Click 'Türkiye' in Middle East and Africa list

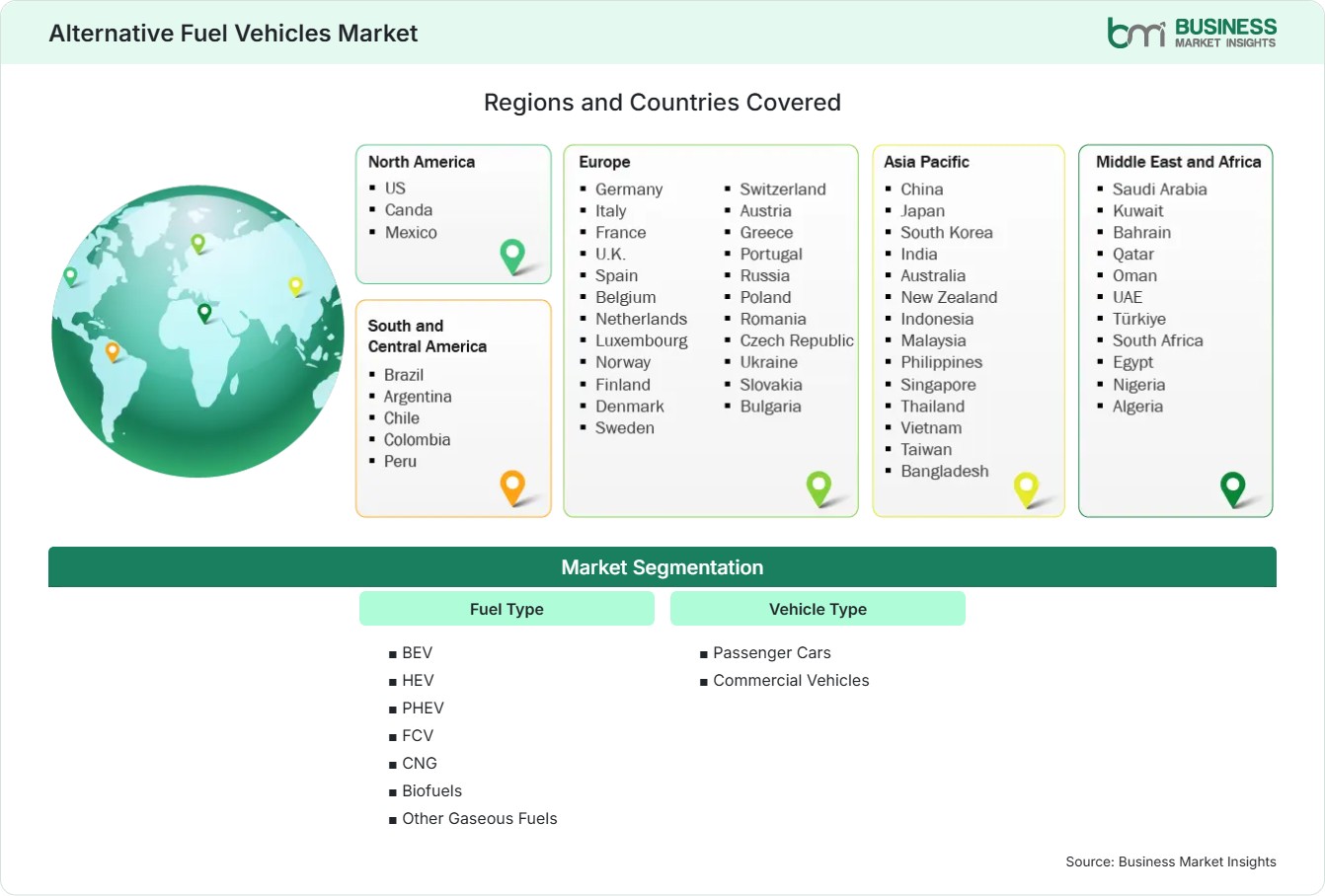click(1139, 319)
